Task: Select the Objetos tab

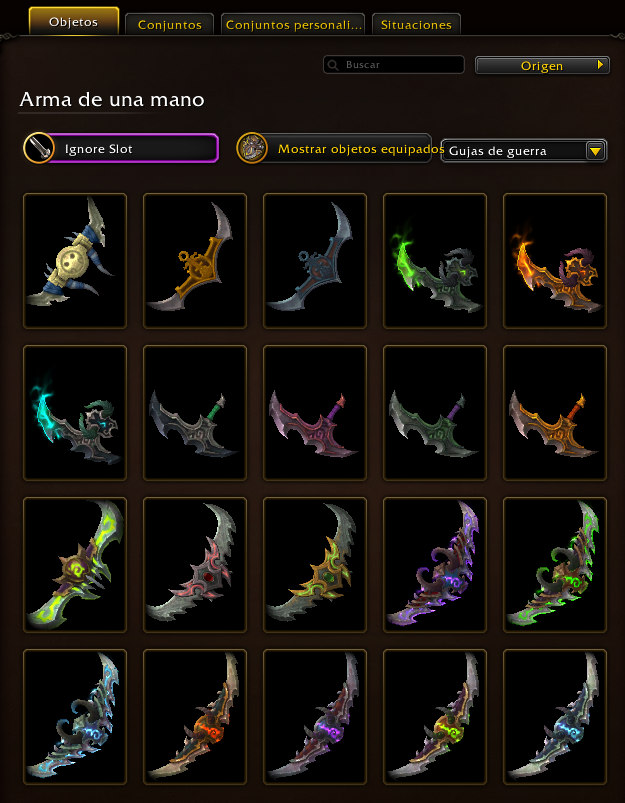Action: tap(74, 22)
